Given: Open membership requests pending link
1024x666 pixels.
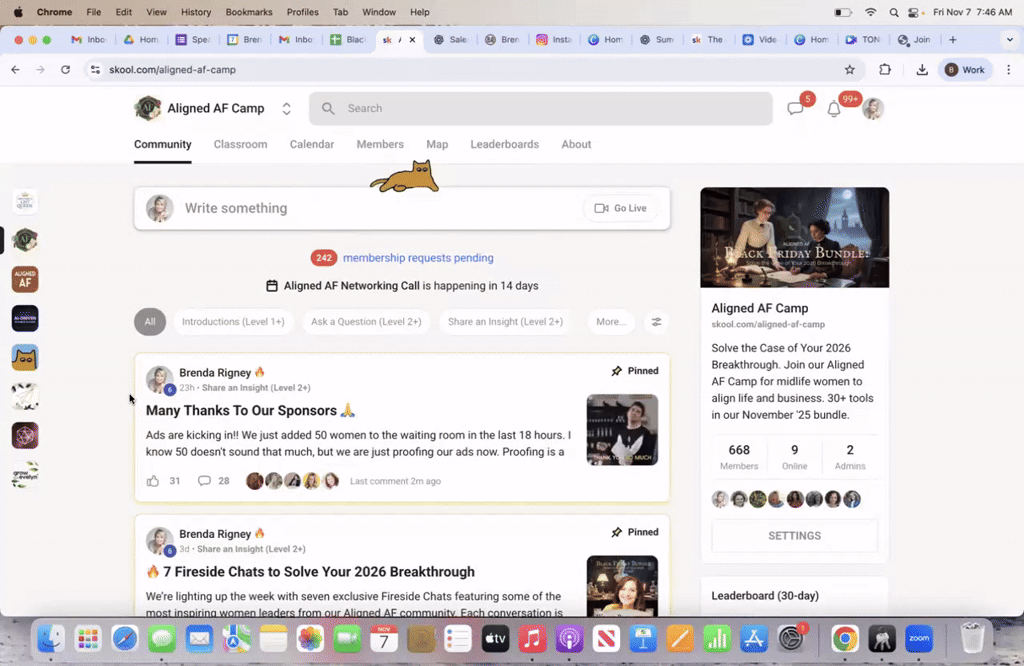Looking at the screenshot, I should (418, 258).
